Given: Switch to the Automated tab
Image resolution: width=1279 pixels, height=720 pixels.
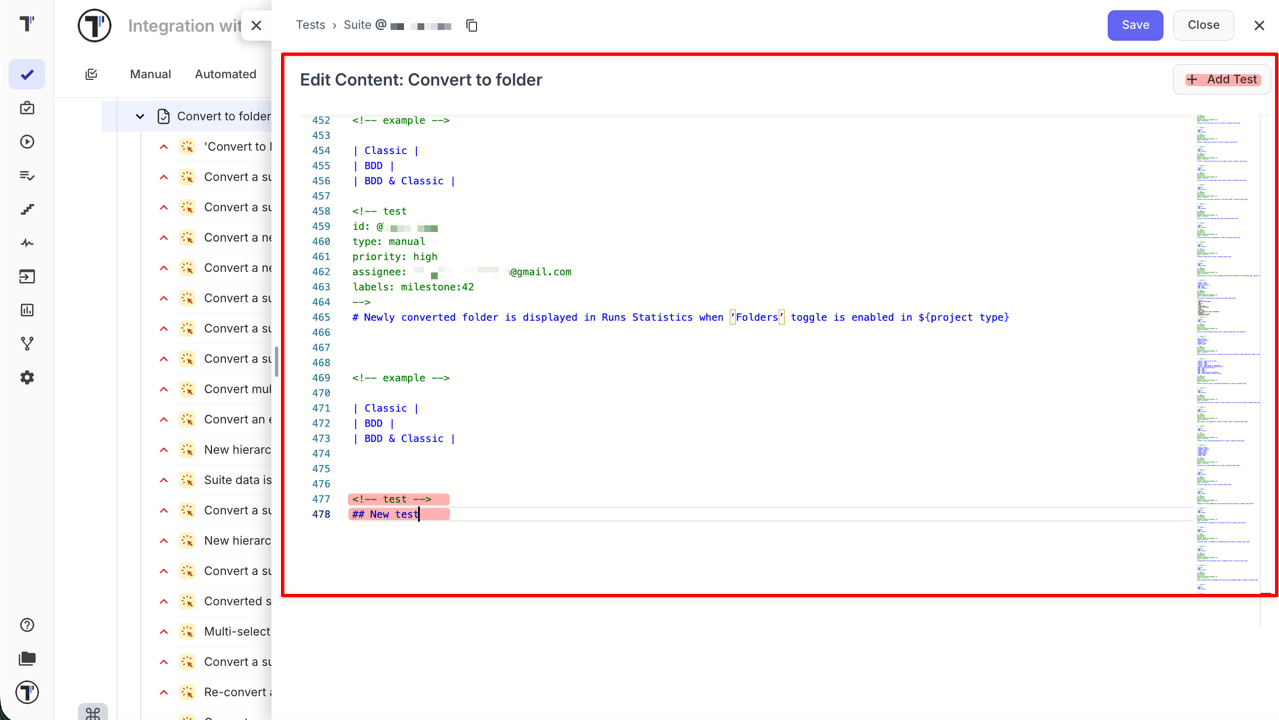Looking at the screenshot, I should [x=225, y=74].
